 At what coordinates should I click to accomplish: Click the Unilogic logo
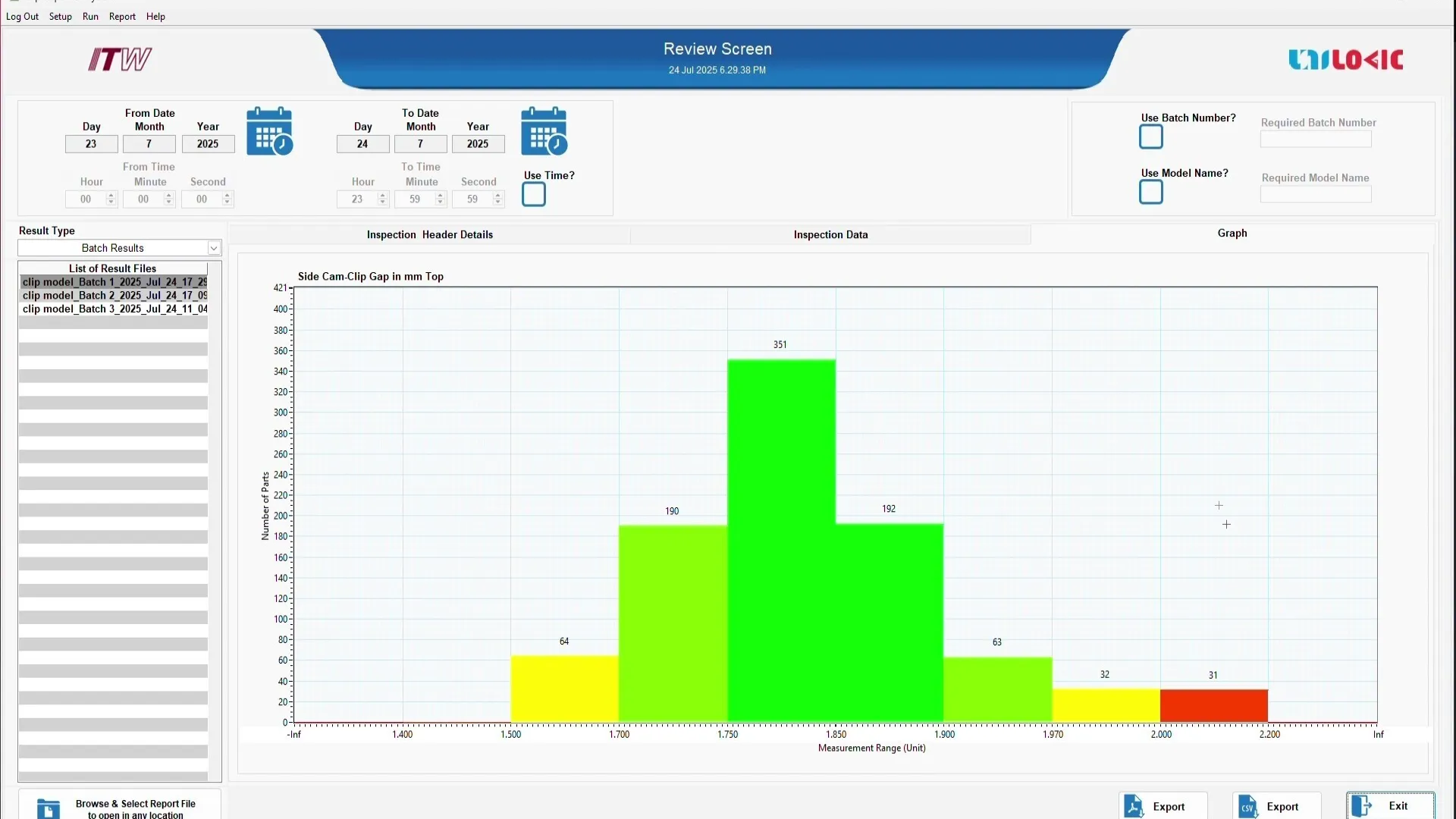click(1345, 59)
